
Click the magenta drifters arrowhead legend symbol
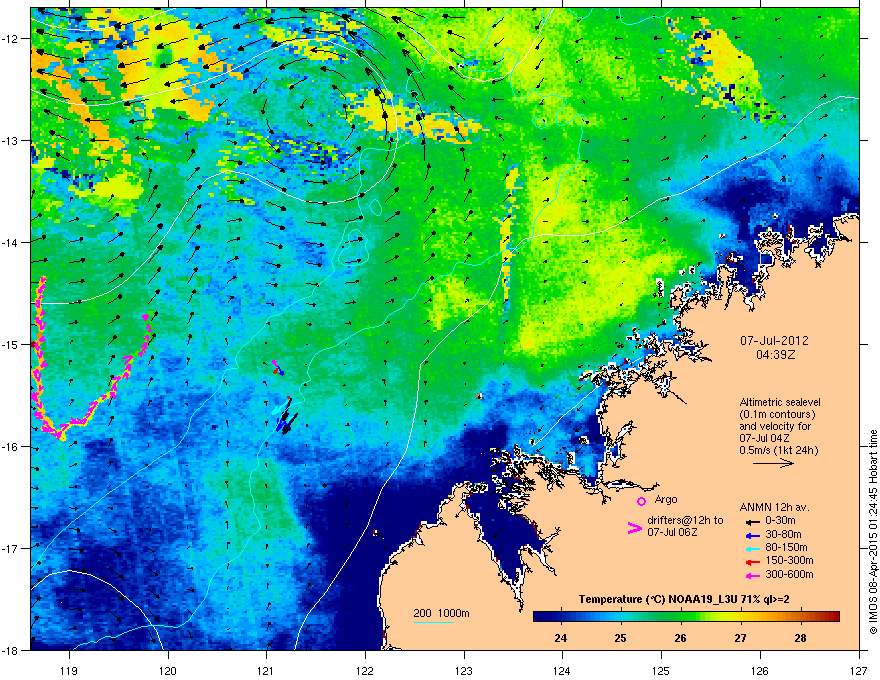pos(634,528)
